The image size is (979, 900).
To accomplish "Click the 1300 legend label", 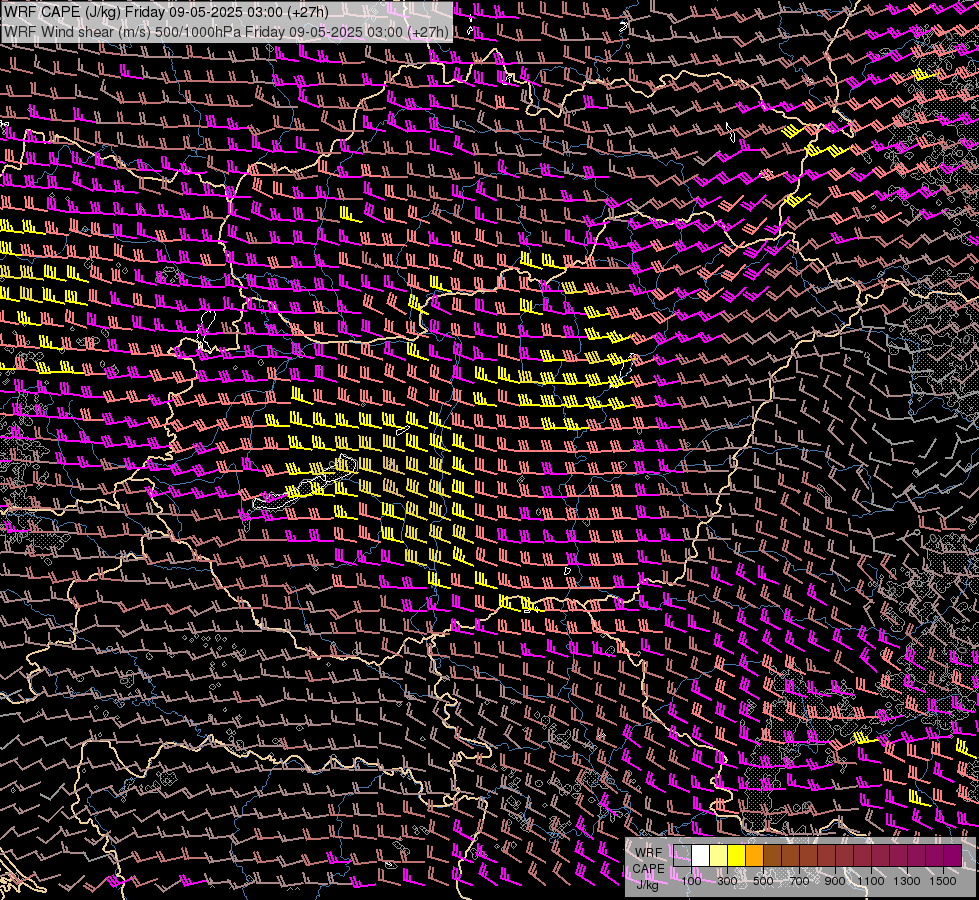I will click(907, 881).
